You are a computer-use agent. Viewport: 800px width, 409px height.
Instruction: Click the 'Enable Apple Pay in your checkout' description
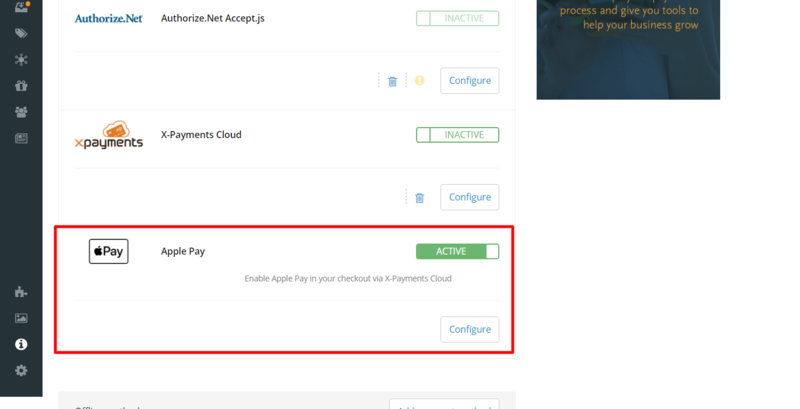[348, 278]
